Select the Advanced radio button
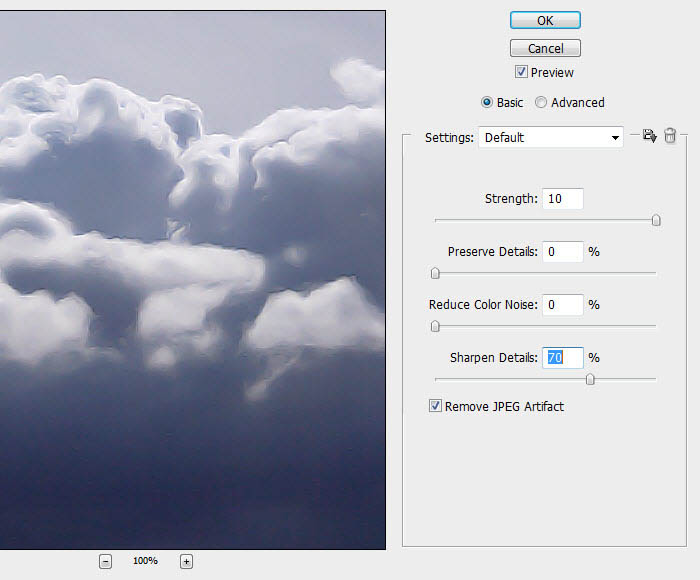This screenshot has width=700, height=580. coord(541,102)
